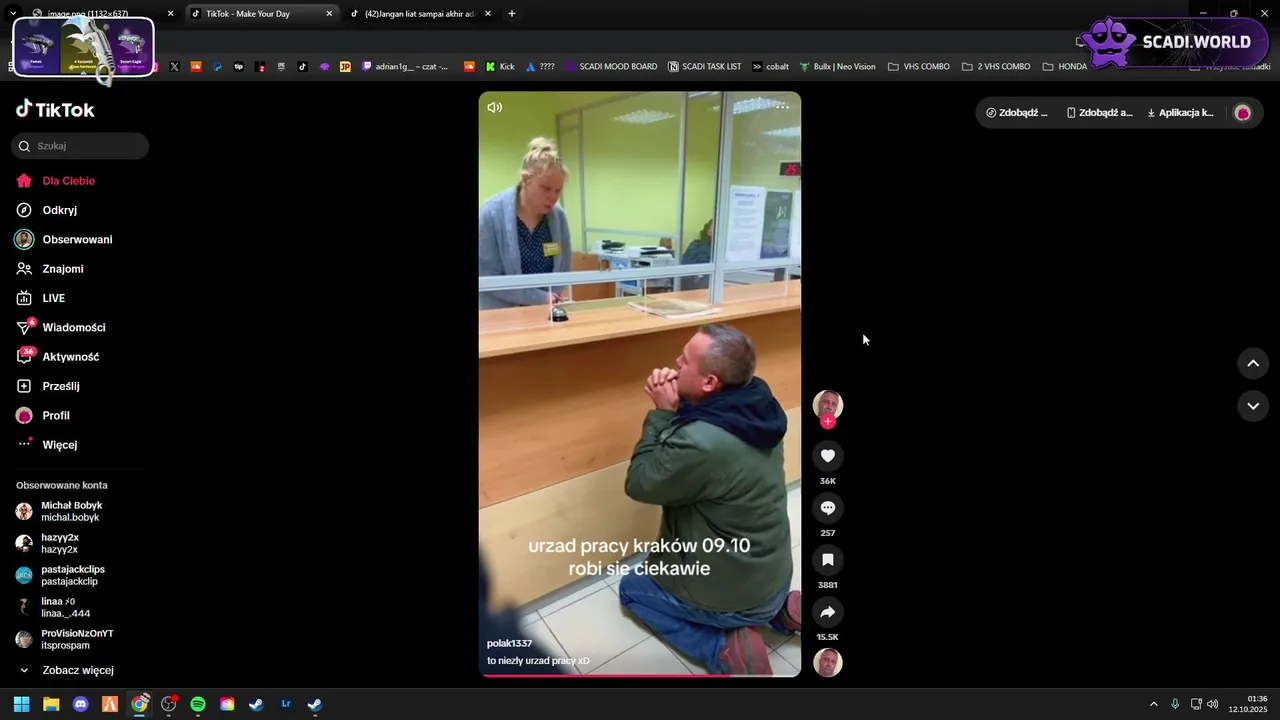Screen dimensions: 1280x720
Task: Open Bullx Neo Vision bookmark
Action: click(x=837, y=67)
